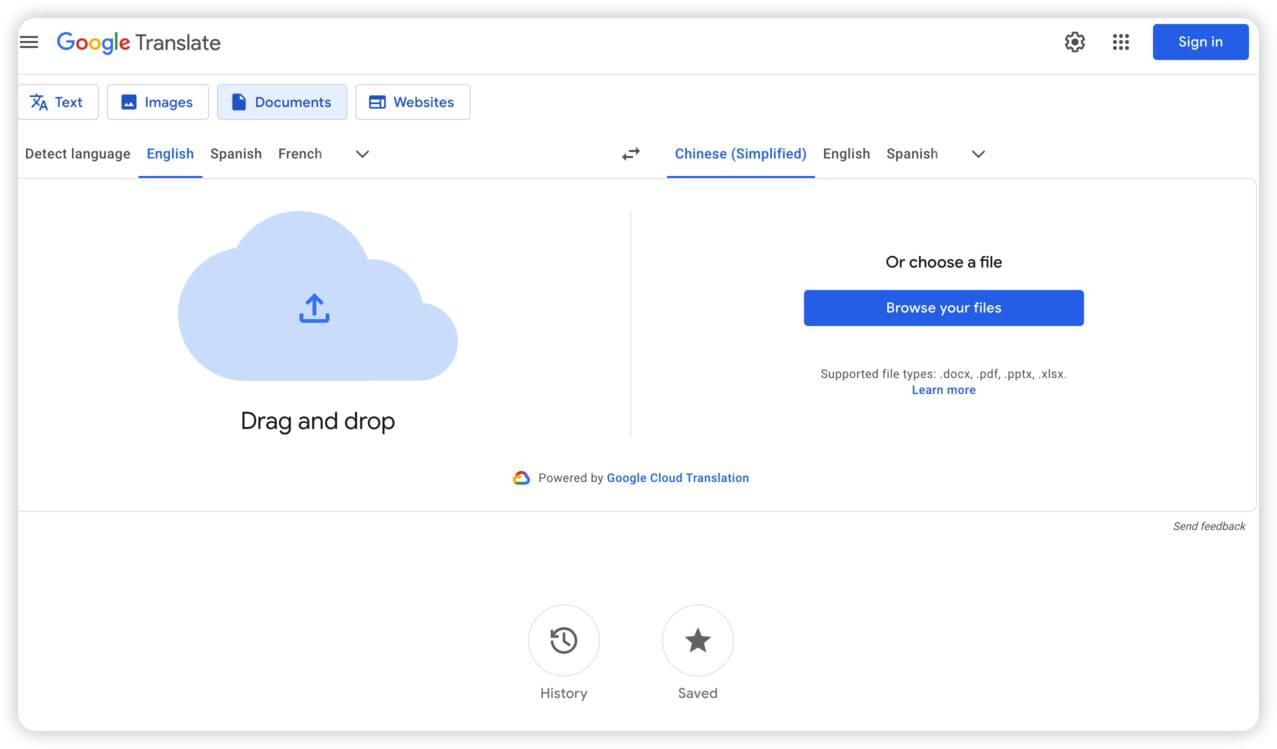Choose Detect language as source
The image size is (1277, 749).
point(78,154)
